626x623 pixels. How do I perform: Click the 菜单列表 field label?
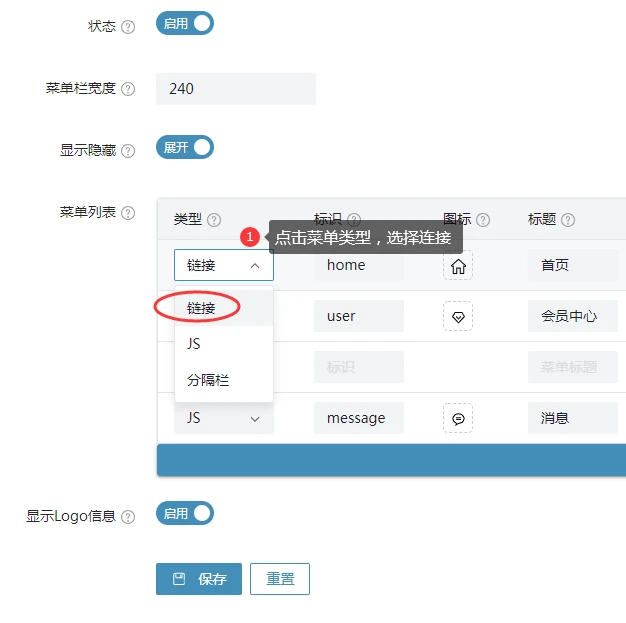click(88, 212)
